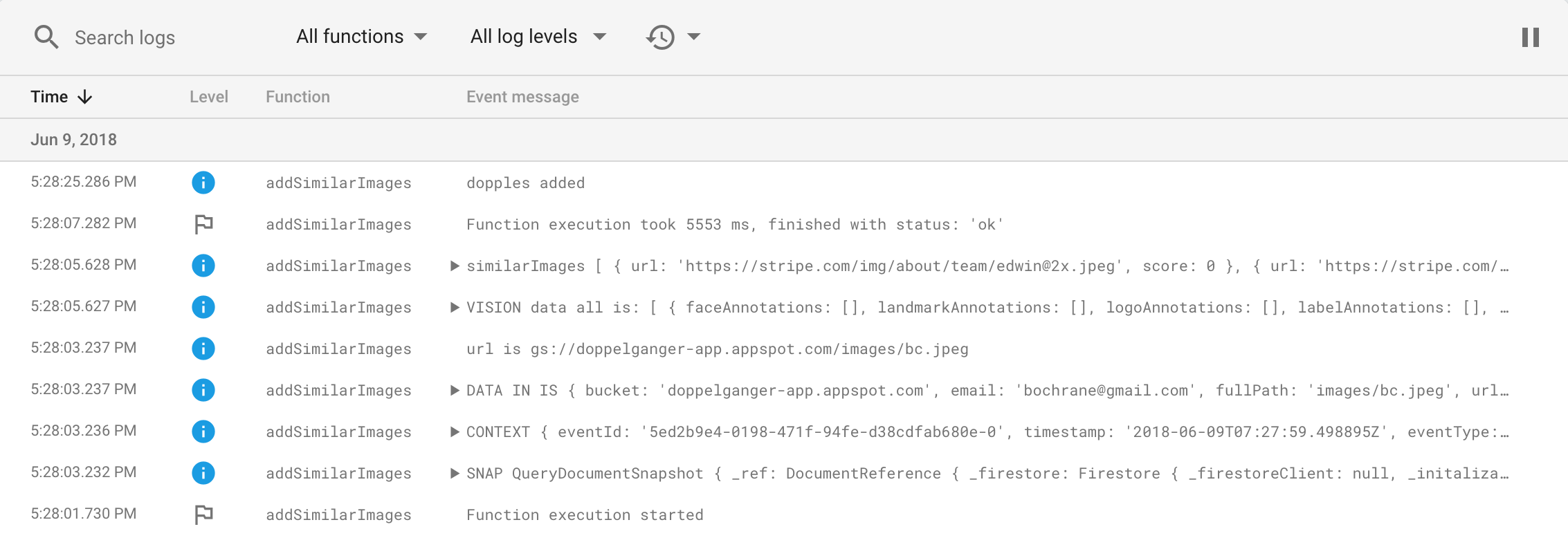The image size is (1568, 538).
Task: Expand the DATA IN IS log entry
Action: point(455,390)
